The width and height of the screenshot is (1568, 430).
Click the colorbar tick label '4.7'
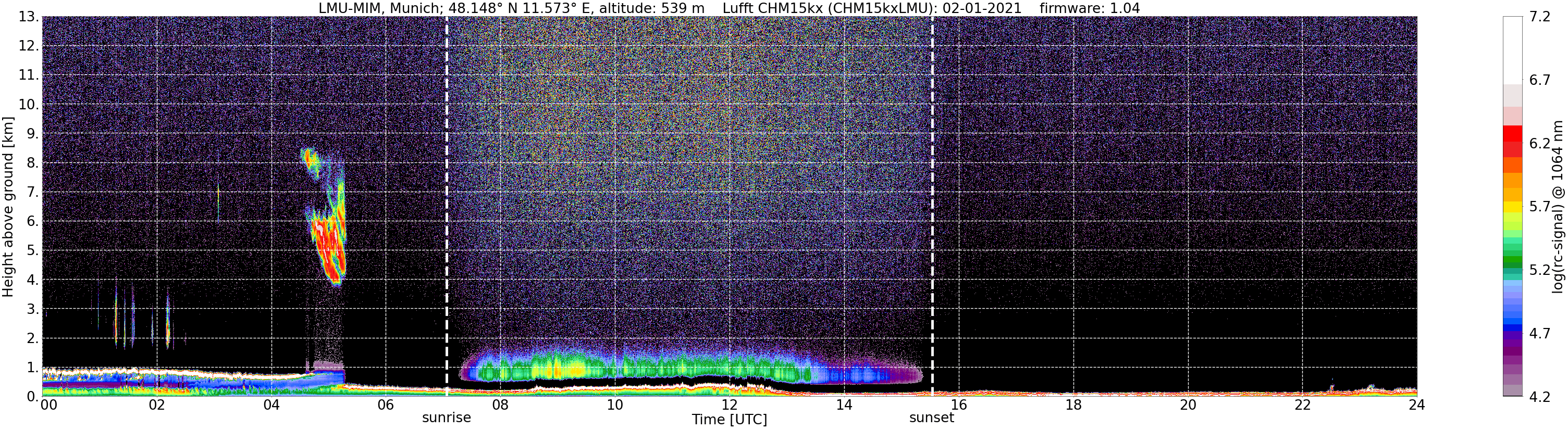pos(1540,333)
